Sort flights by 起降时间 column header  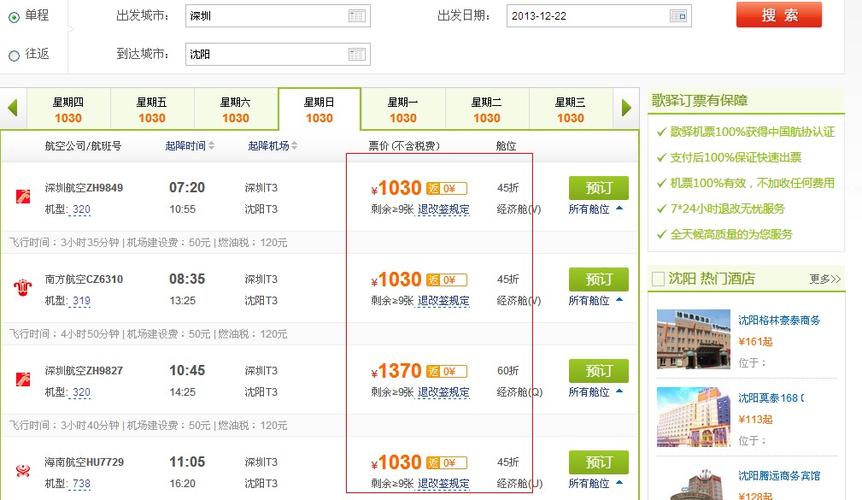pyautogui.click(x=190, y=146)
